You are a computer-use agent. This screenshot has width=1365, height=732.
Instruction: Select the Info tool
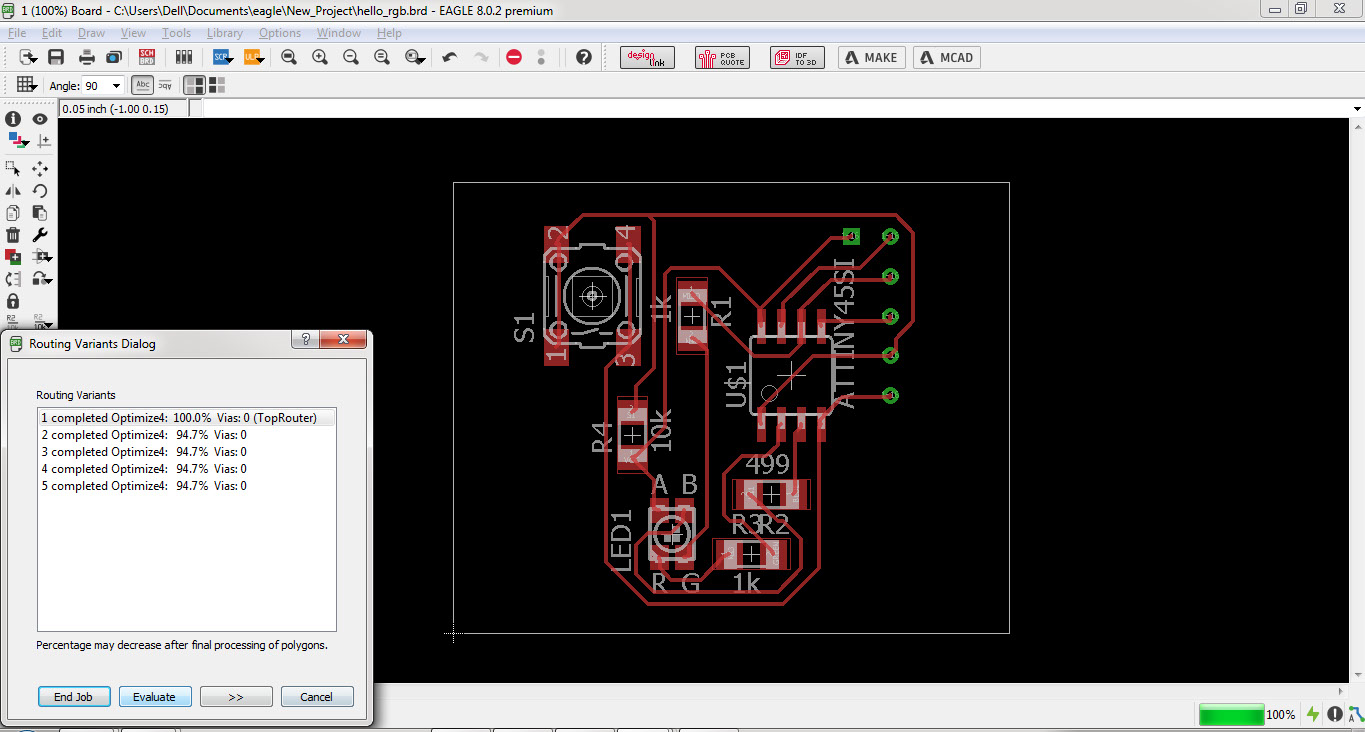[x=13, y=119]
